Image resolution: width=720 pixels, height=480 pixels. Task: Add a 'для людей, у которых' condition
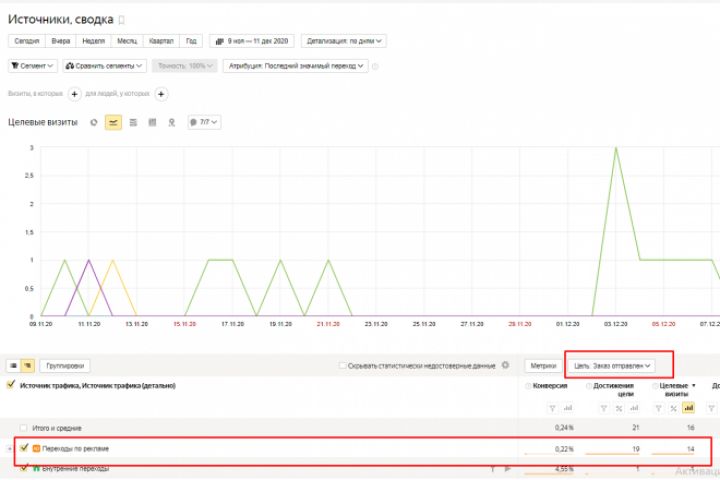tap(161, 94)
